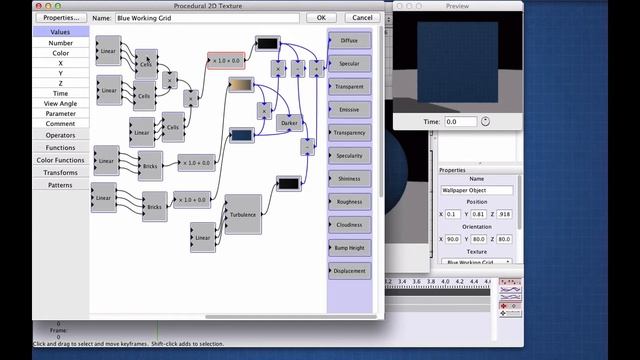This screenshot has width=640, height=360.
Task: Expand the Color Functions category
Action: pyautogui.click(x=60, y=160)
